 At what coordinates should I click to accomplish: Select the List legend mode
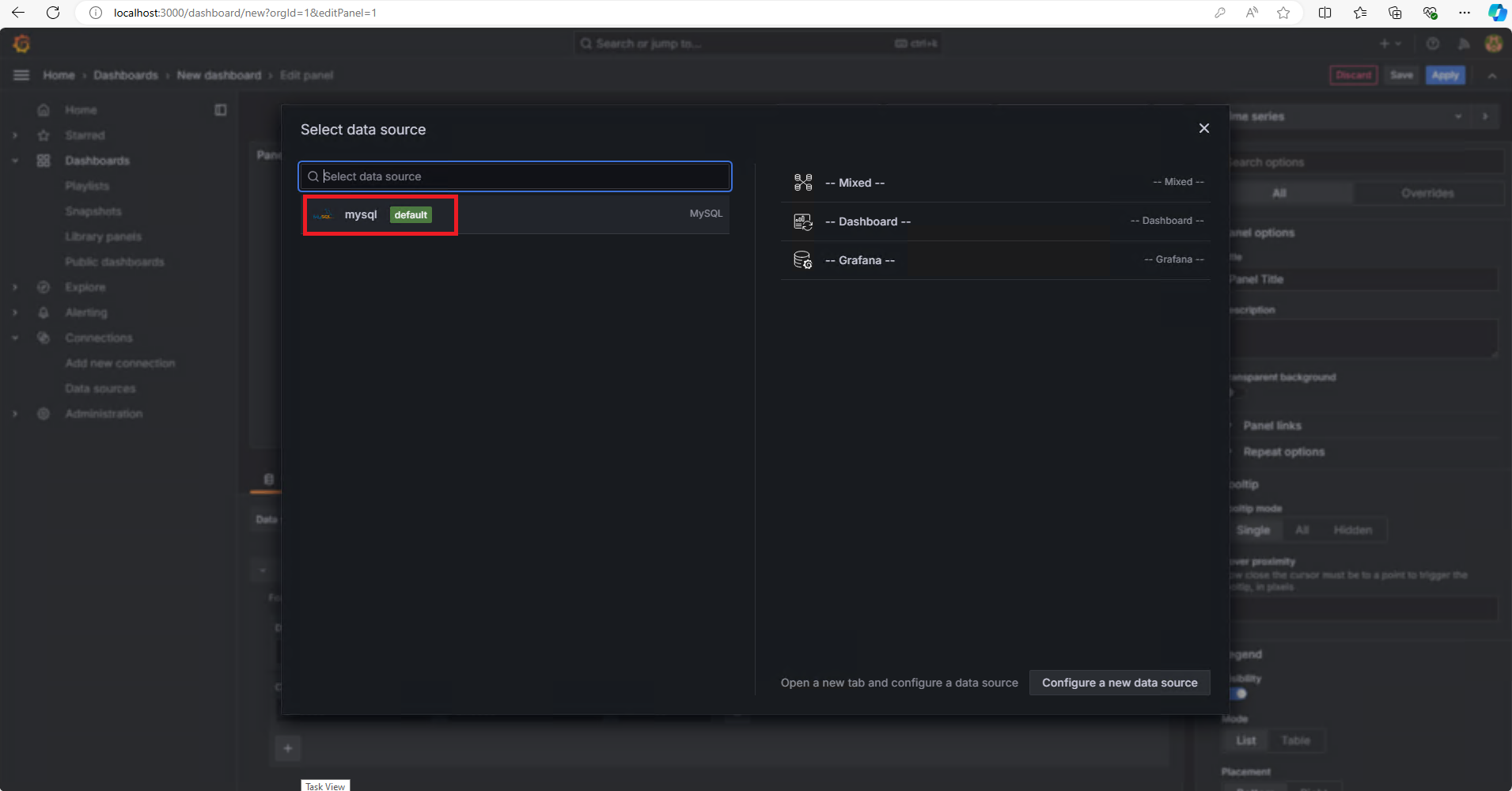click(1246, 740)
